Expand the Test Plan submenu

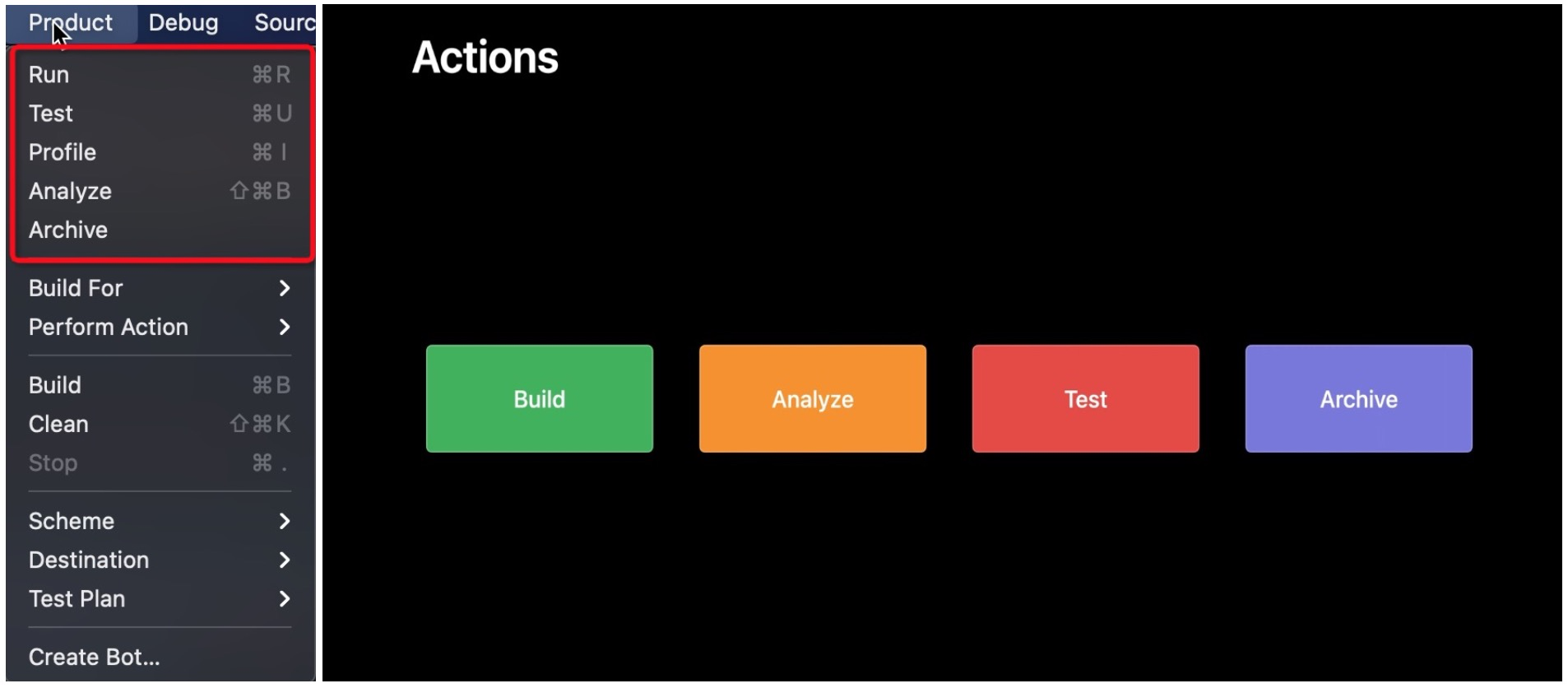tap(160, 599)
